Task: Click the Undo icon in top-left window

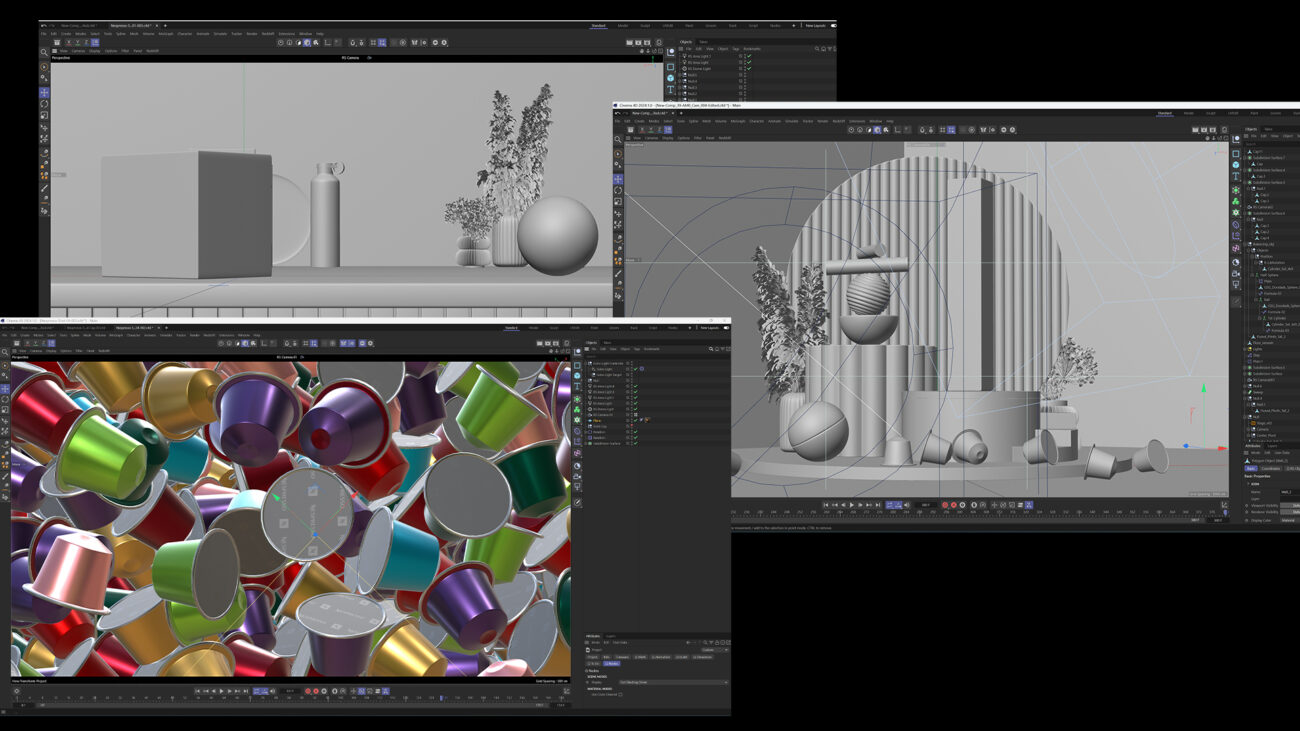Action: (43, 26)
